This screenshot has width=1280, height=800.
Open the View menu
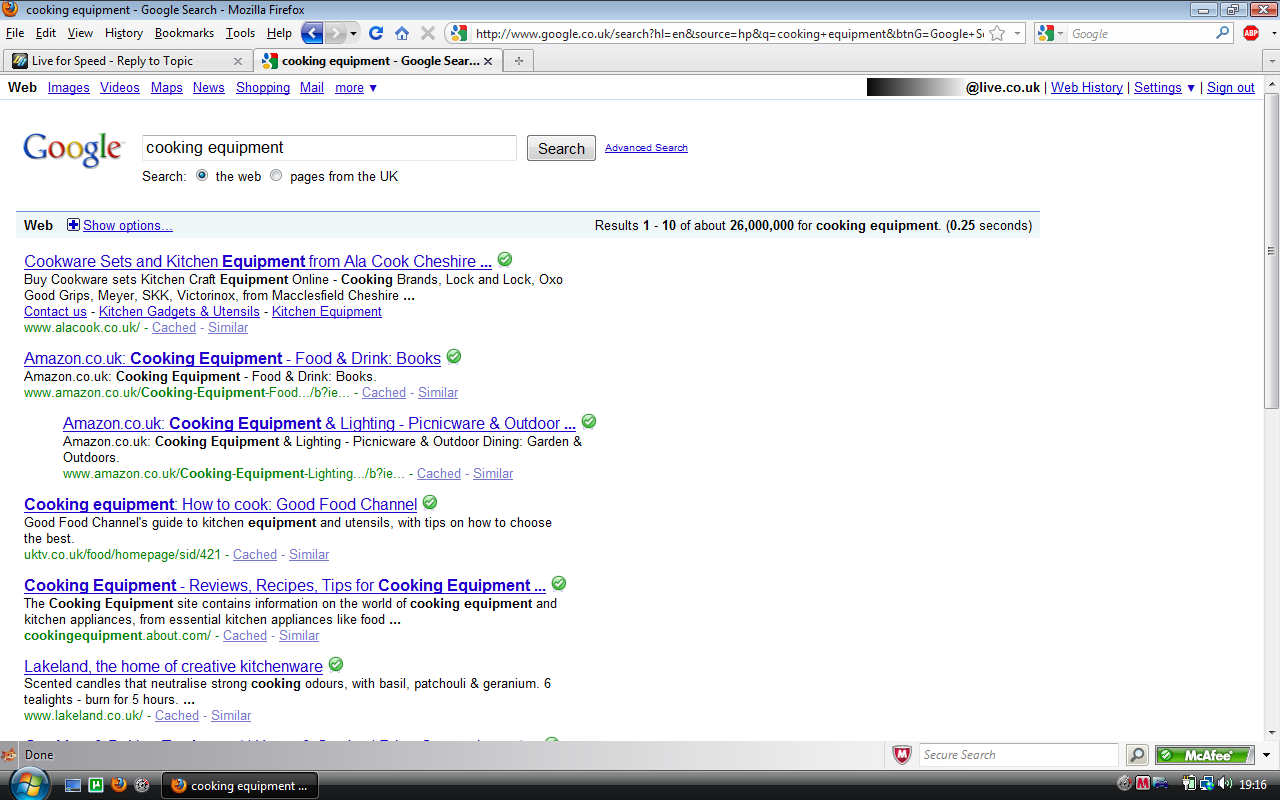click(80, 33)
